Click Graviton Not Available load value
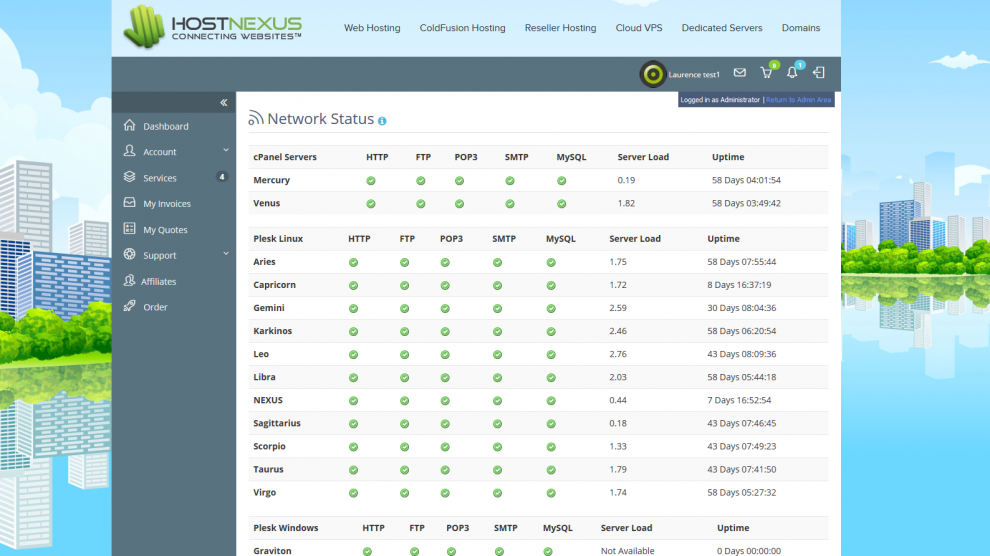Screen dimensions: 990x556 pos(628,551)
